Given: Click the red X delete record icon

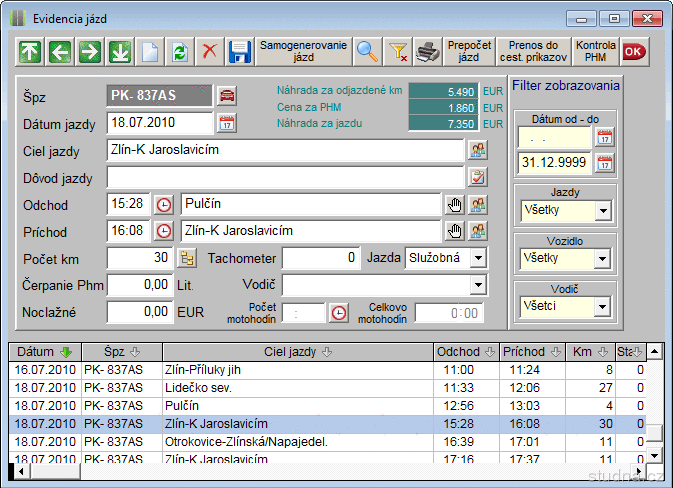Looking at the screenshot, I should click(209, 52).
